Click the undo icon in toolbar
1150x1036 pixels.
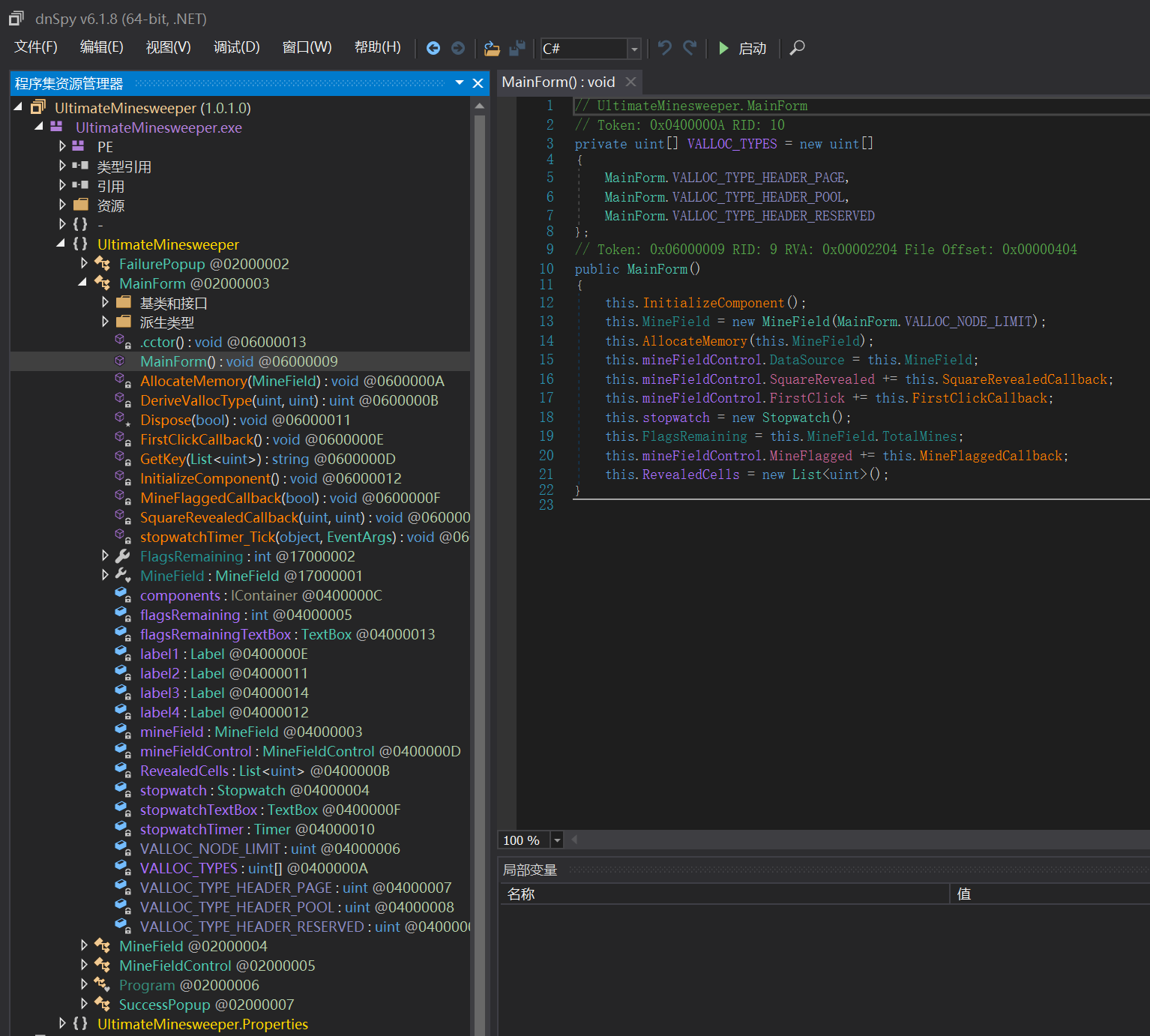664,48
